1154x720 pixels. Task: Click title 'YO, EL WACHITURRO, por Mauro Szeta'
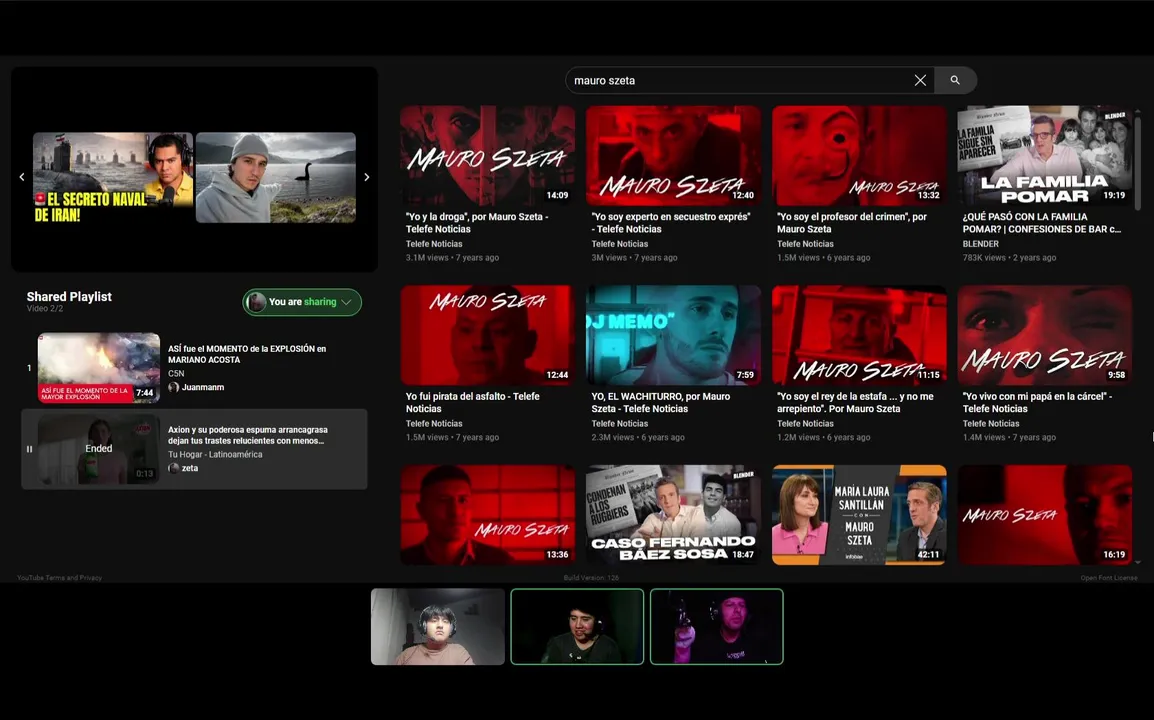point(661,403)
